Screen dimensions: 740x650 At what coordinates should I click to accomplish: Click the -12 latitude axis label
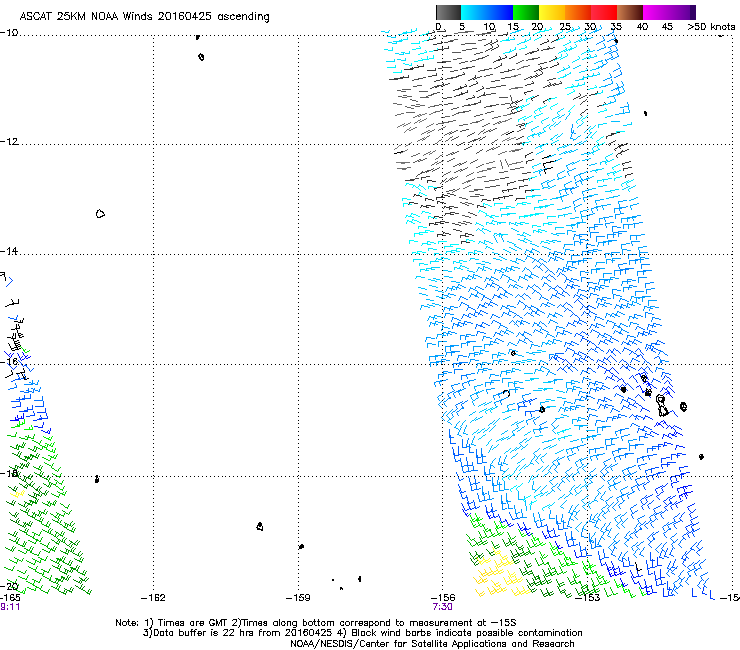pos(9,142)
